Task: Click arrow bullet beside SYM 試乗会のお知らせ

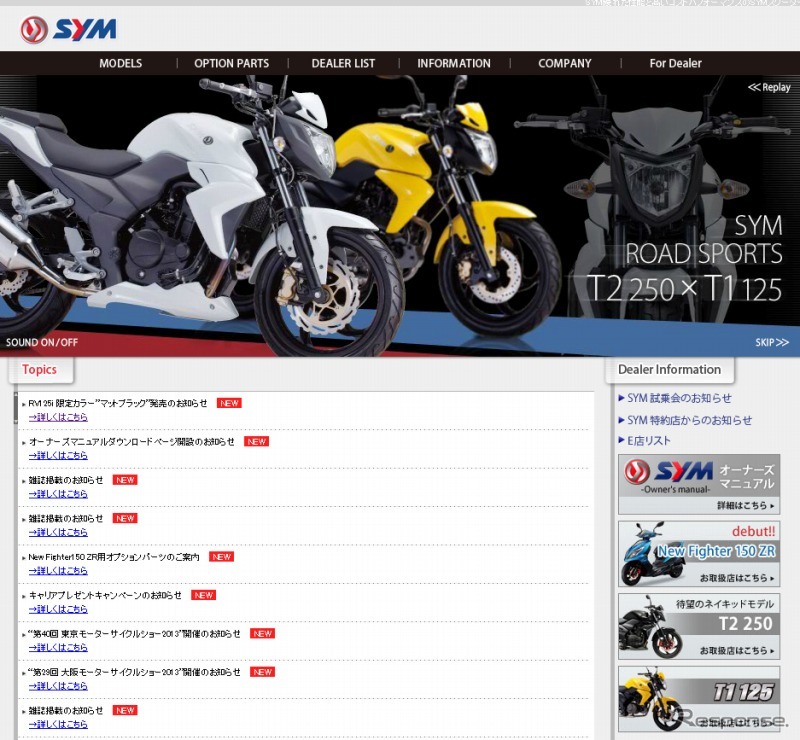Action: 621,398
